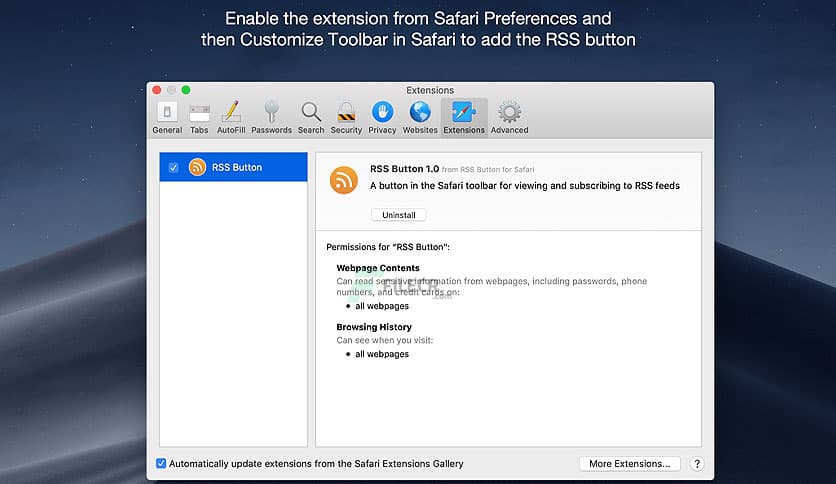Screen dimensions: 836x484
Task: Open the Search preferences pane
Action: 311,118
